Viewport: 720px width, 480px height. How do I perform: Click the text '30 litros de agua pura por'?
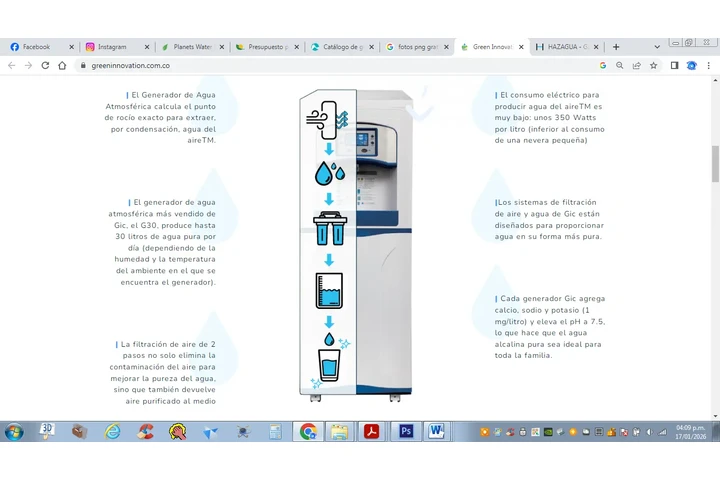[x=165, y=237]
